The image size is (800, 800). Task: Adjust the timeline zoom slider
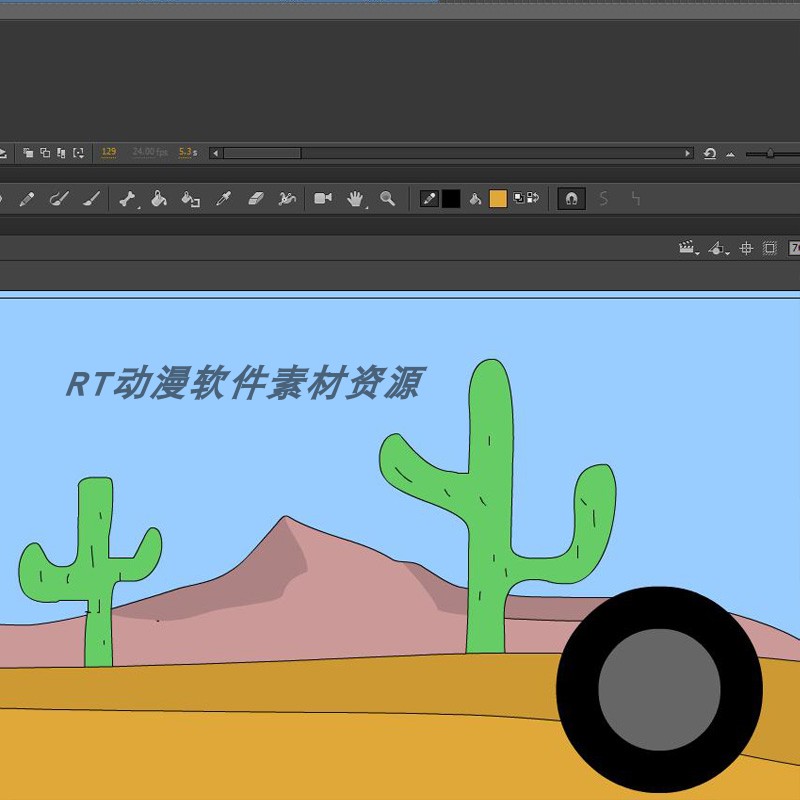[770, 153]
